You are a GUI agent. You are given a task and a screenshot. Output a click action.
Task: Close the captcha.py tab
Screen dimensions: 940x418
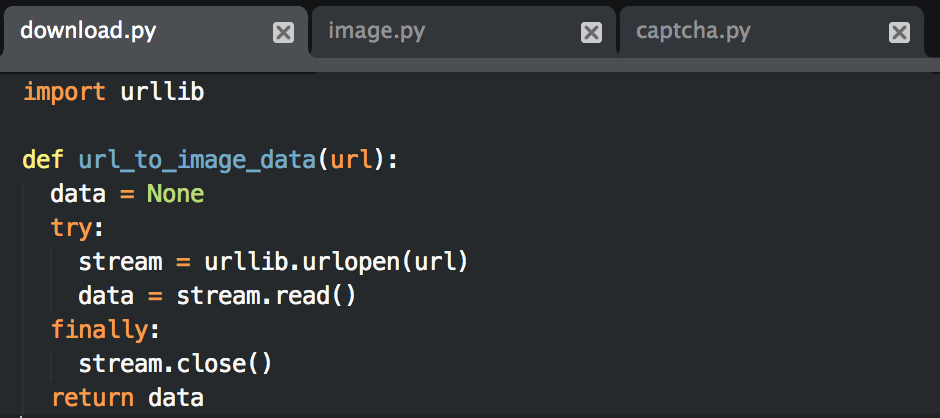(900, 33)
